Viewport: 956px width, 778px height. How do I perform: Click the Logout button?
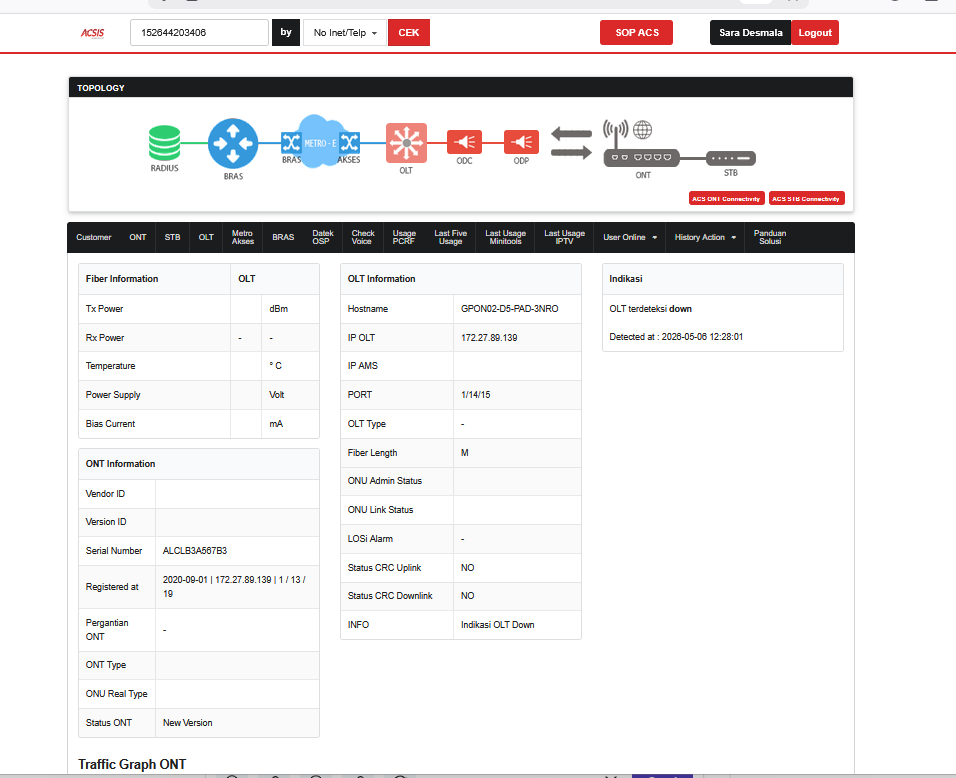(815, 33)
